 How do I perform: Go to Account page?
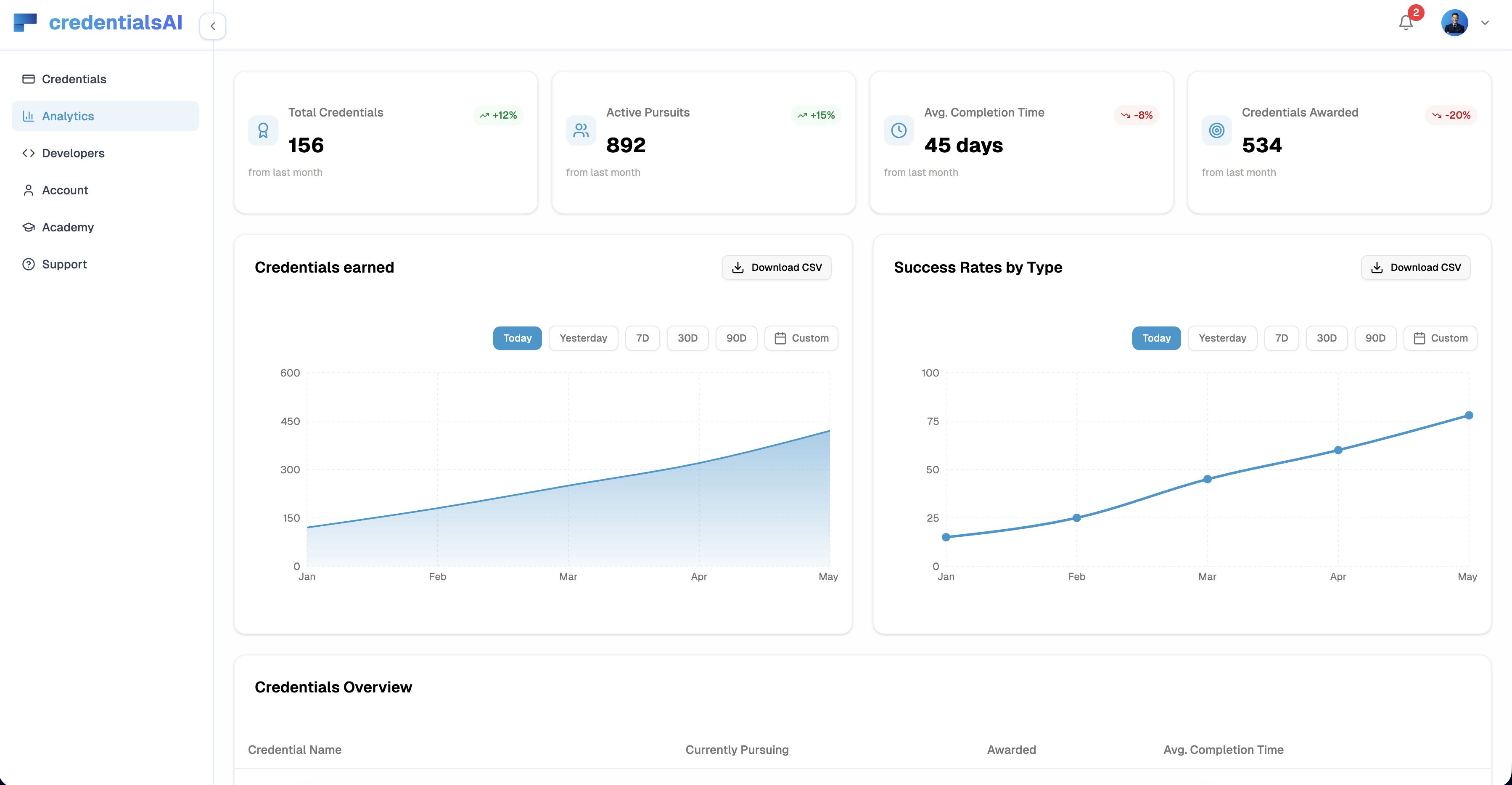(x=105, y=190)
